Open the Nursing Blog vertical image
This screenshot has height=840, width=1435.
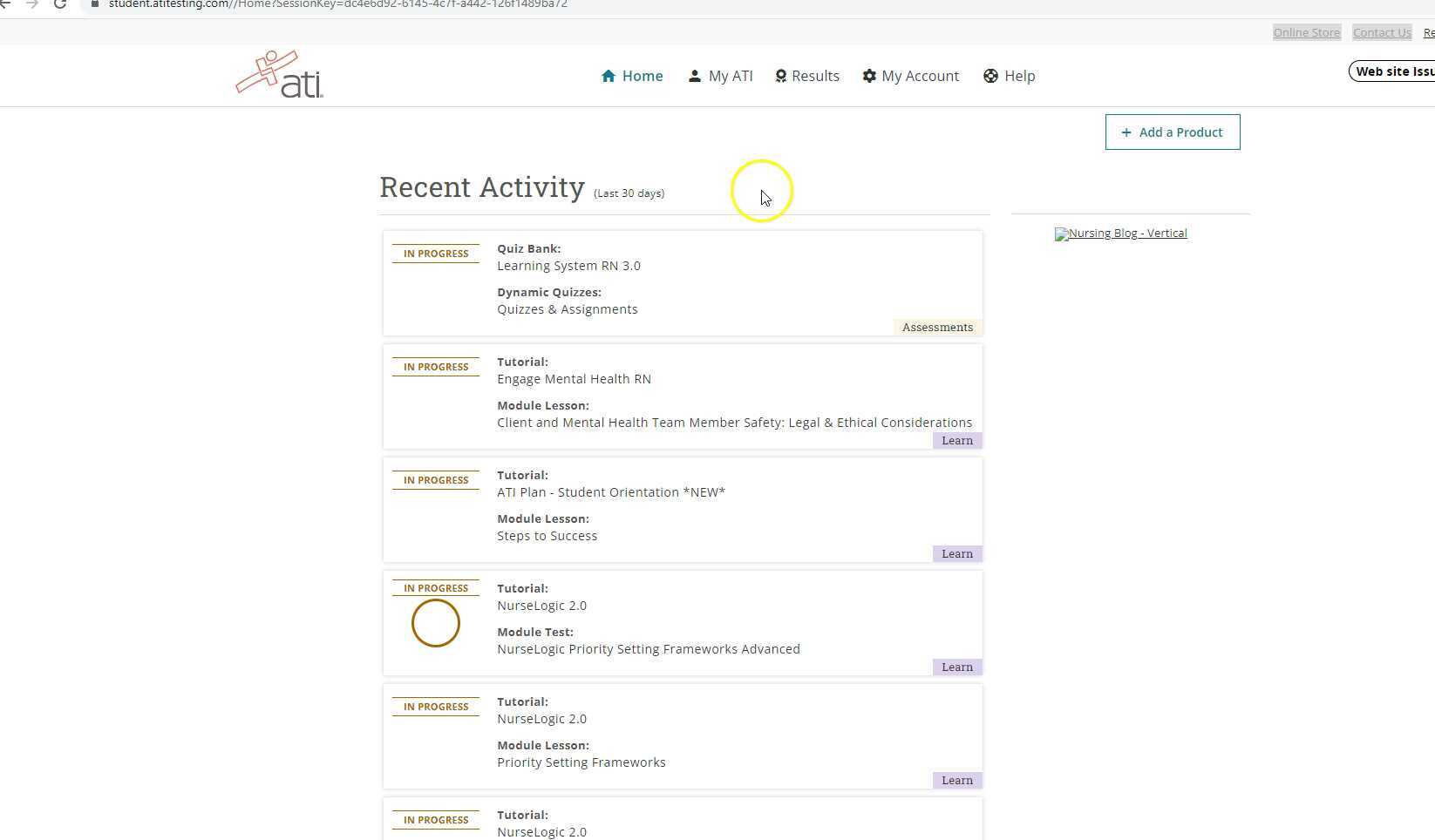click(x=1120, y=234)
